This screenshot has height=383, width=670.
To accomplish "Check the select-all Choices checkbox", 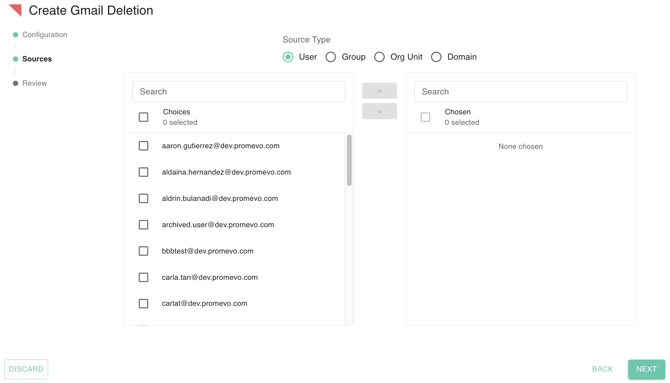I will [x=144, y=117].
